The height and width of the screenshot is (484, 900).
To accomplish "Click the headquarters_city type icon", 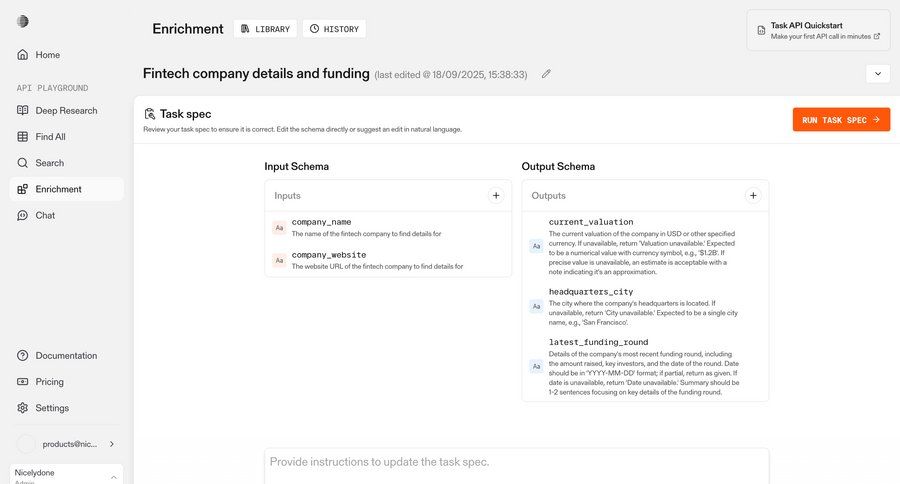I will click(536, 306).
